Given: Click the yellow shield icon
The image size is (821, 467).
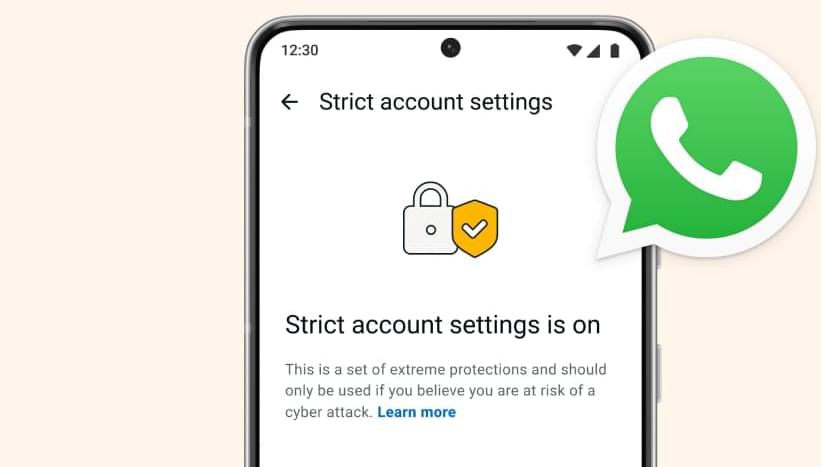Looking at the screenshot, I should pos(475,228).
